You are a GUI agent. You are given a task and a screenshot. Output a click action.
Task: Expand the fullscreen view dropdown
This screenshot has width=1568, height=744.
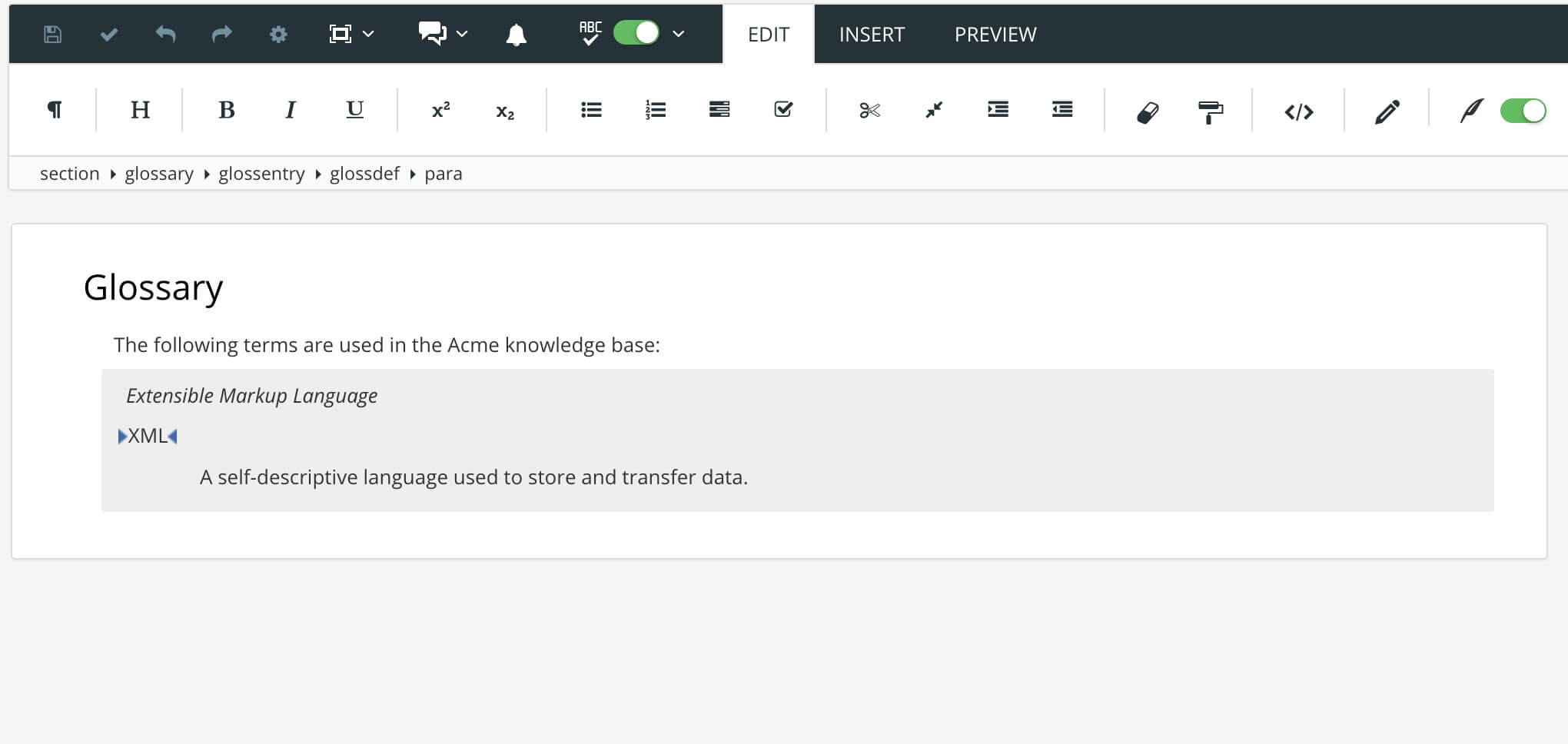(x=368, y=35)
